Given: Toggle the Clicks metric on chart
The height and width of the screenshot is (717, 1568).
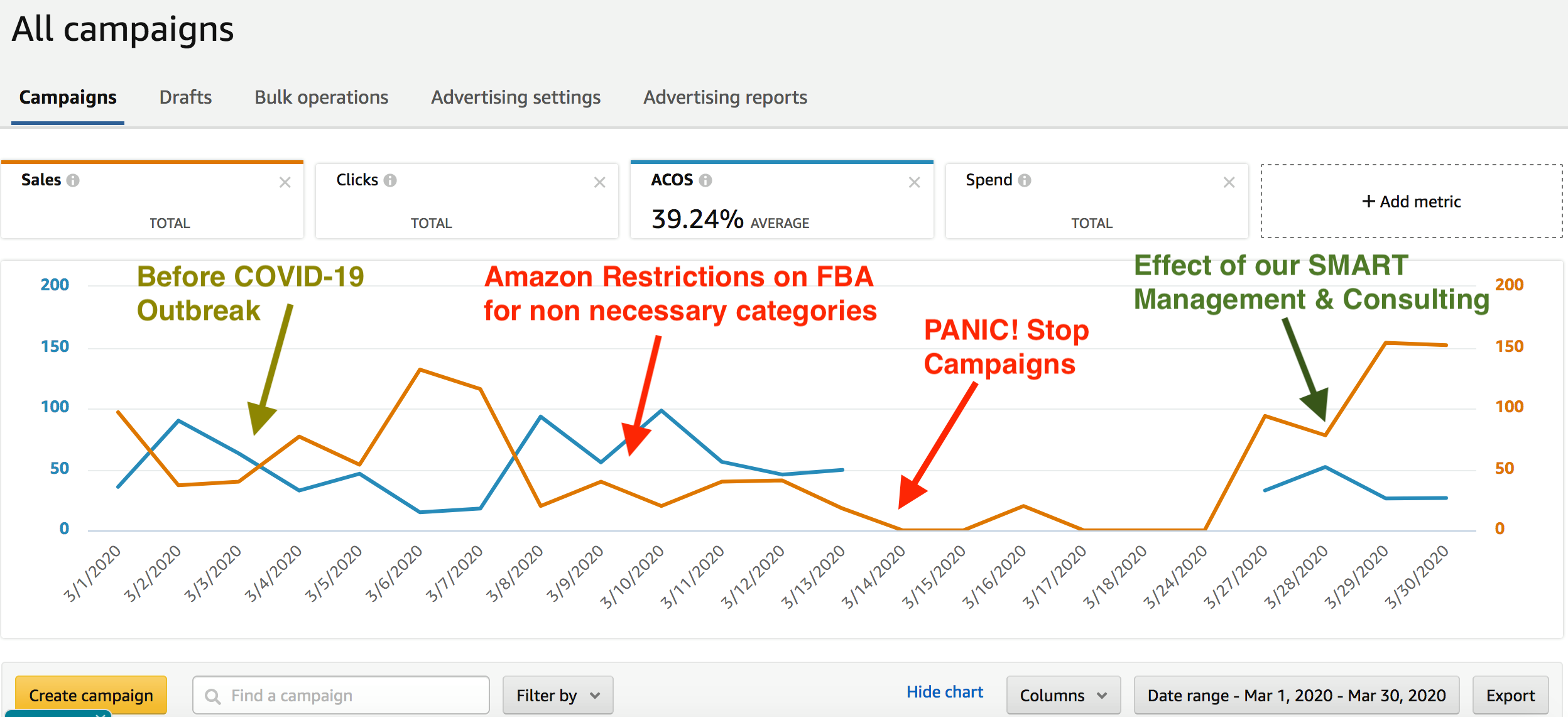Looking at the screenshot, I should click(x=467, y=201).
